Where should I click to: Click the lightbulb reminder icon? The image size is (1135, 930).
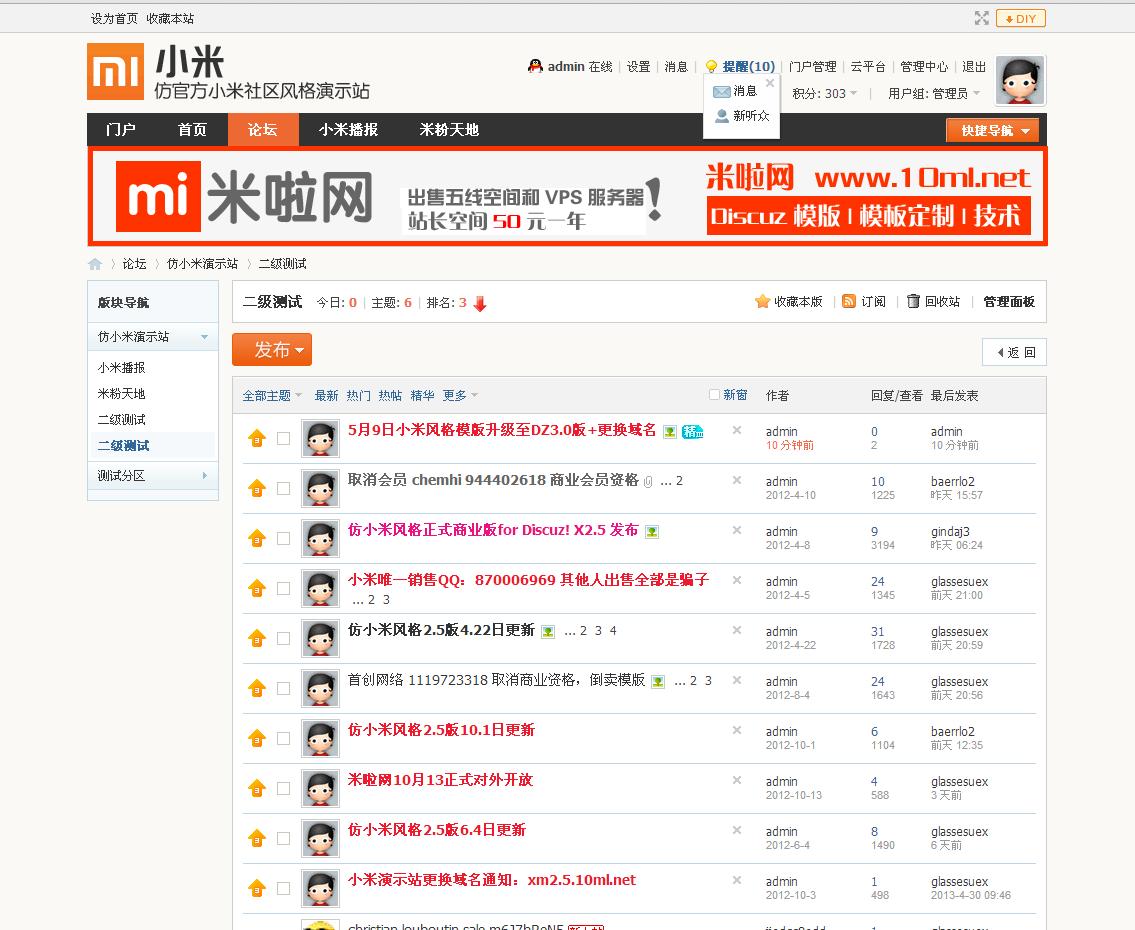712,67
